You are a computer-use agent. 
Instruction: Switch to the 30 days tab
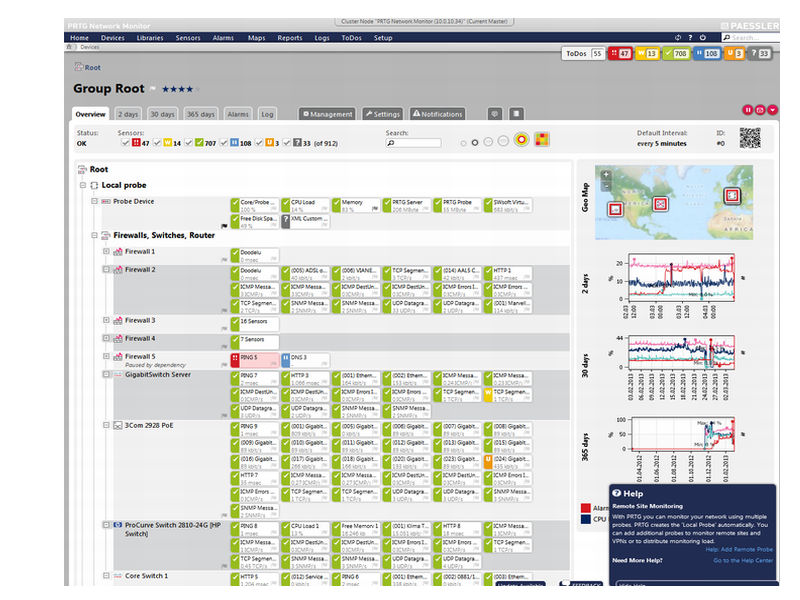click(x=162, y=114)
